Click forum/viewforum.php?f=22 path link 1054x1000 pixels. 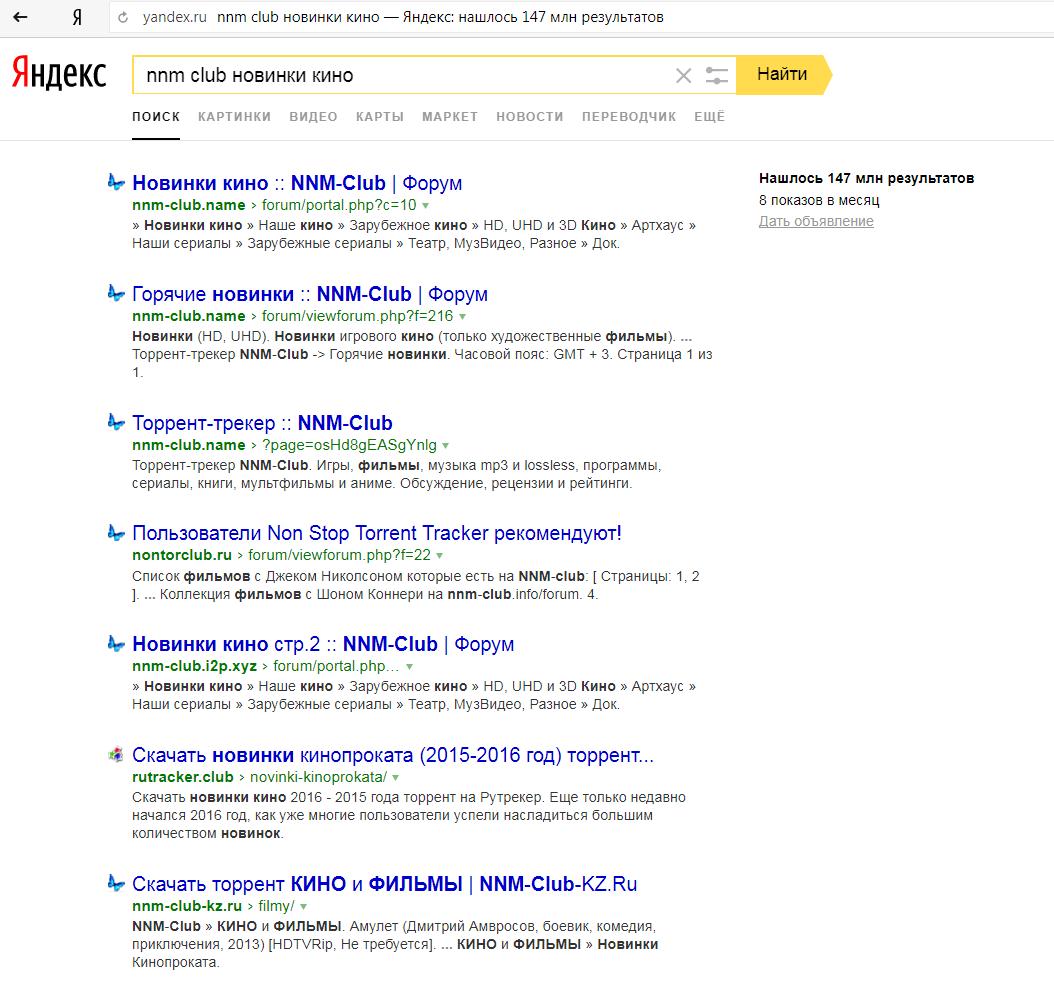coord(339,555)
